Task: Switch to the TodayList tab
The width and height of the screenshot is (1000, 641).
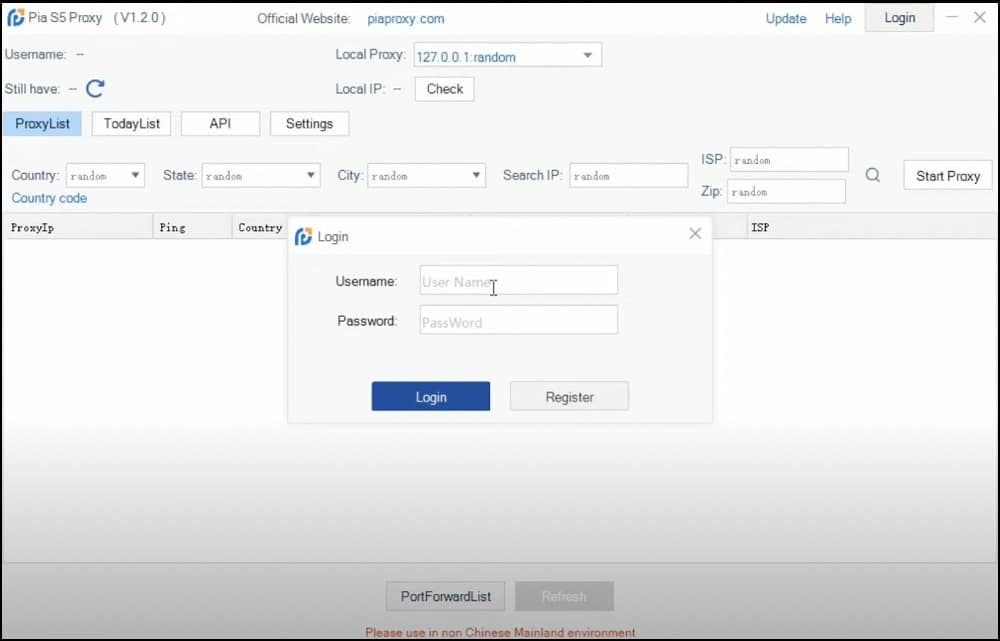Action: point(132,124)
